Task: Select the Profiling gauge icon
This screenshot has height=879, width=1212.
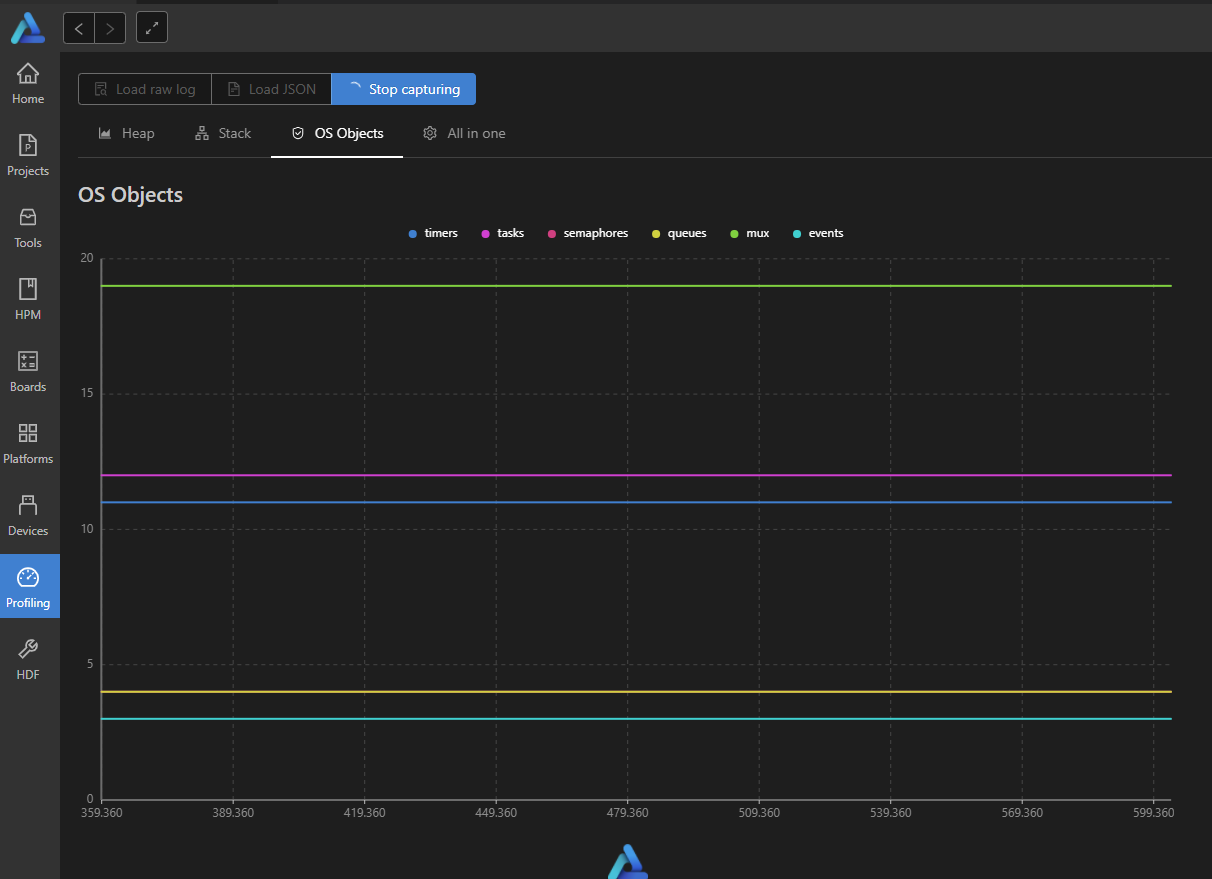Action: [x=28, y=578]
